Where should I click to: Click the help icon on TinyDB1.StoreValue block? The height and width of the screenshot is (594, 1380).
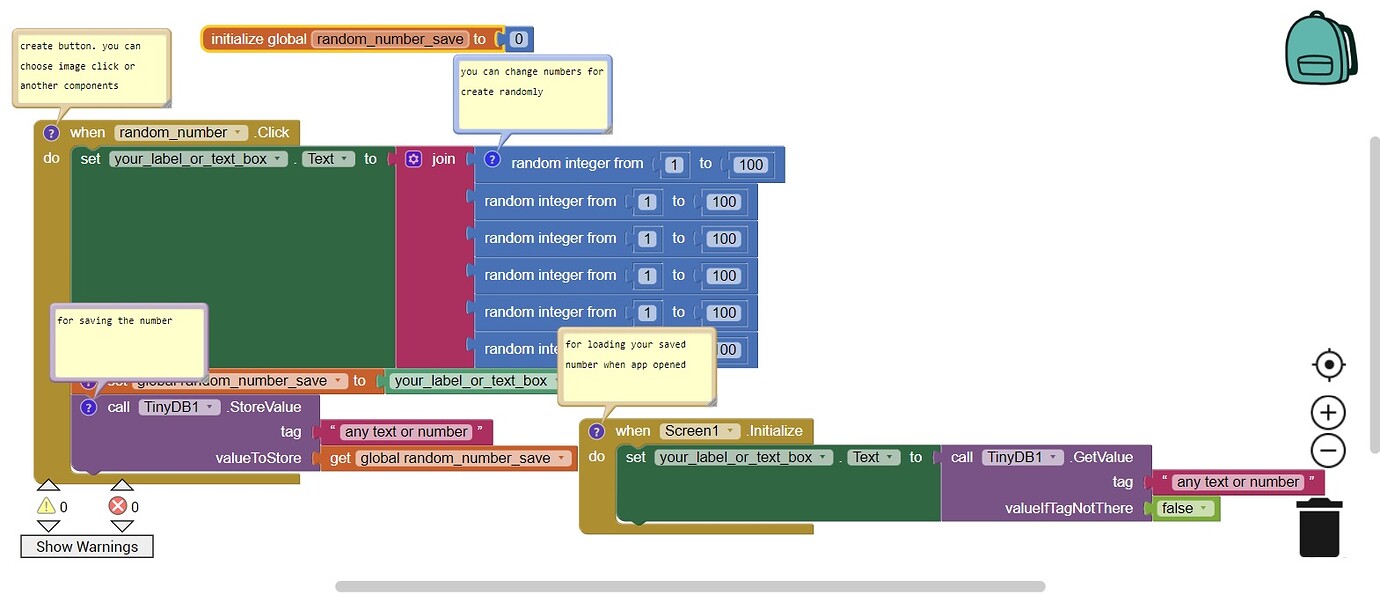point(88,406)
